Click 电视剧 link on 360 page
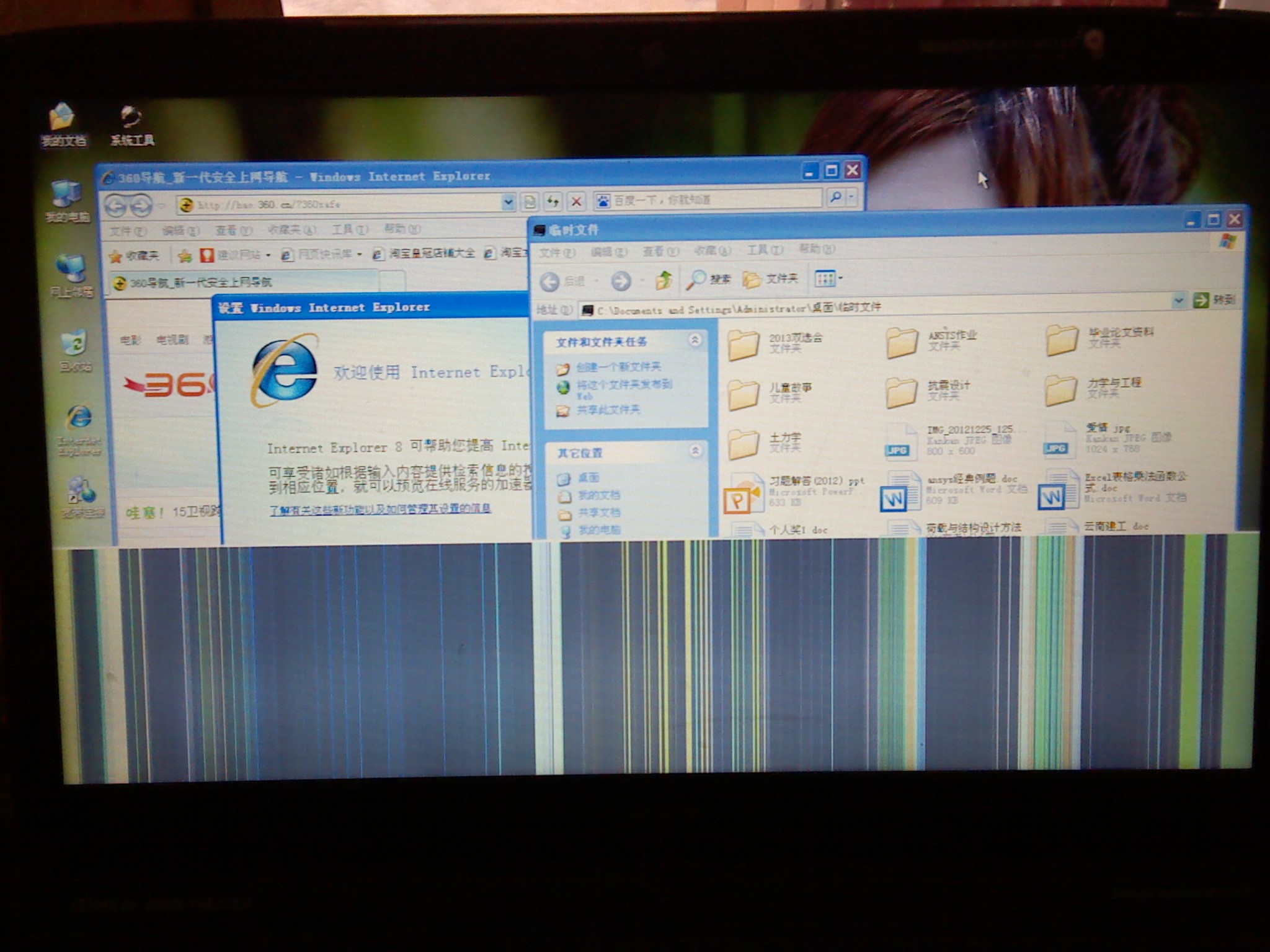The width and height of the screenshot is (1270, 952). pyautogui.click(x=172, y=340)
